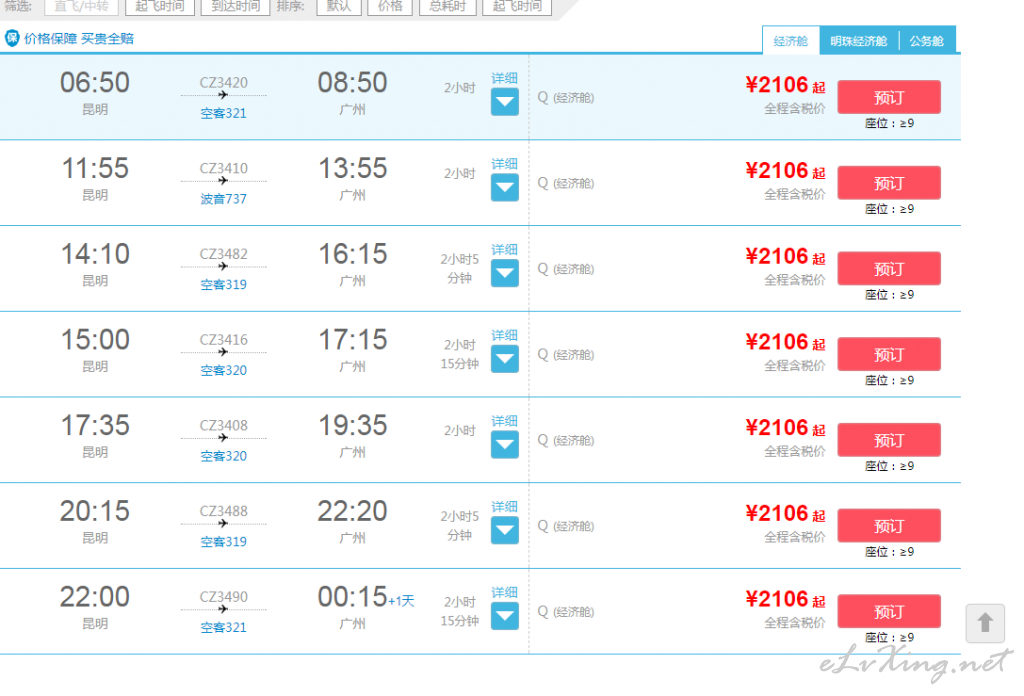1024x696 pixels.
Task: Book the 14:10 Kunming flight
Action: 889,268
